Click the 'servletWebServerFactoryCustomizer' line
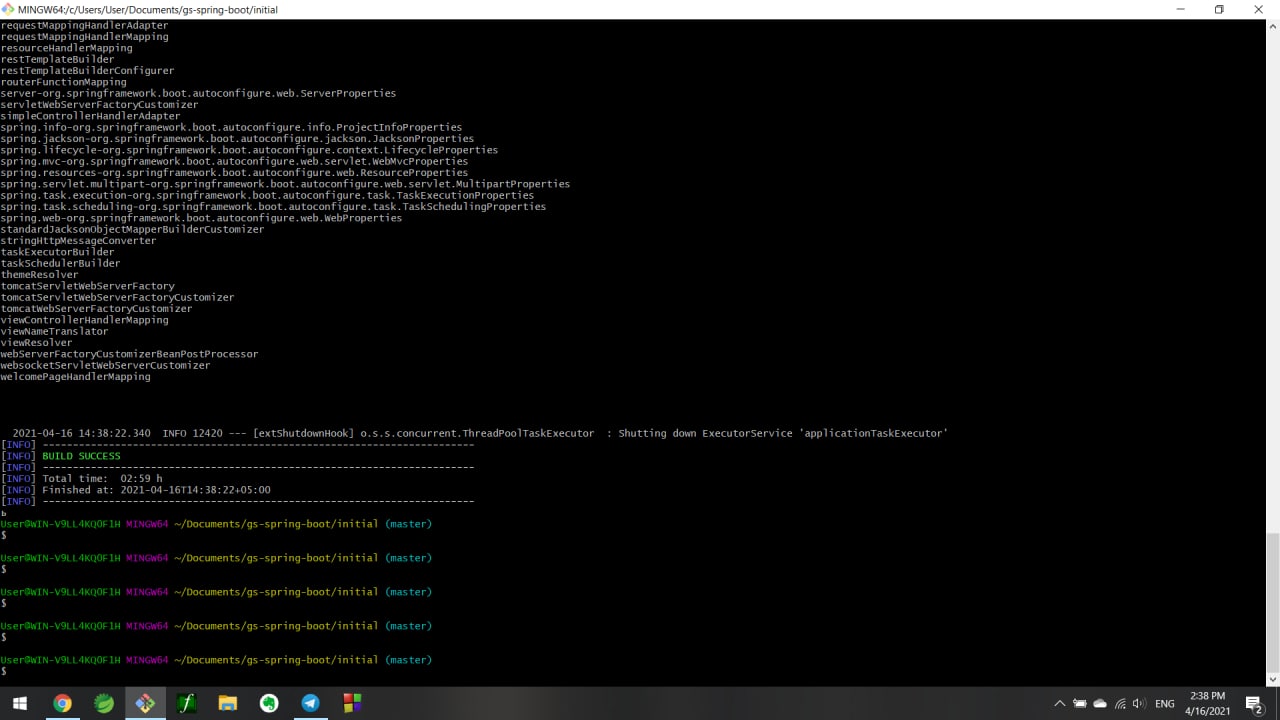Screen dimensions: 1280x720 pyautogui.click(x=99, y=105)
